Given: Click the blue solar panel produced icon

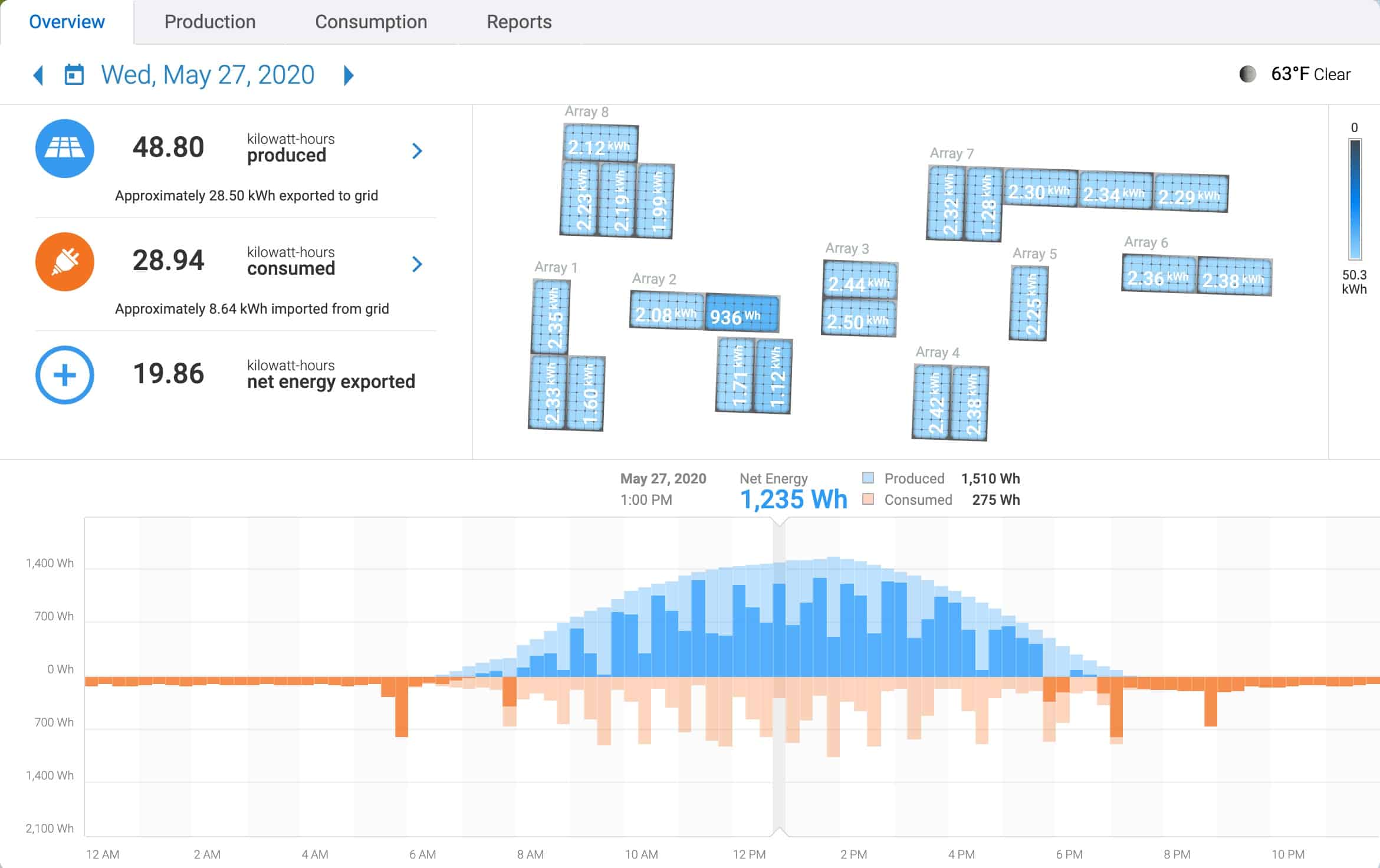Looking at the screenshot, I should (65, 149).
